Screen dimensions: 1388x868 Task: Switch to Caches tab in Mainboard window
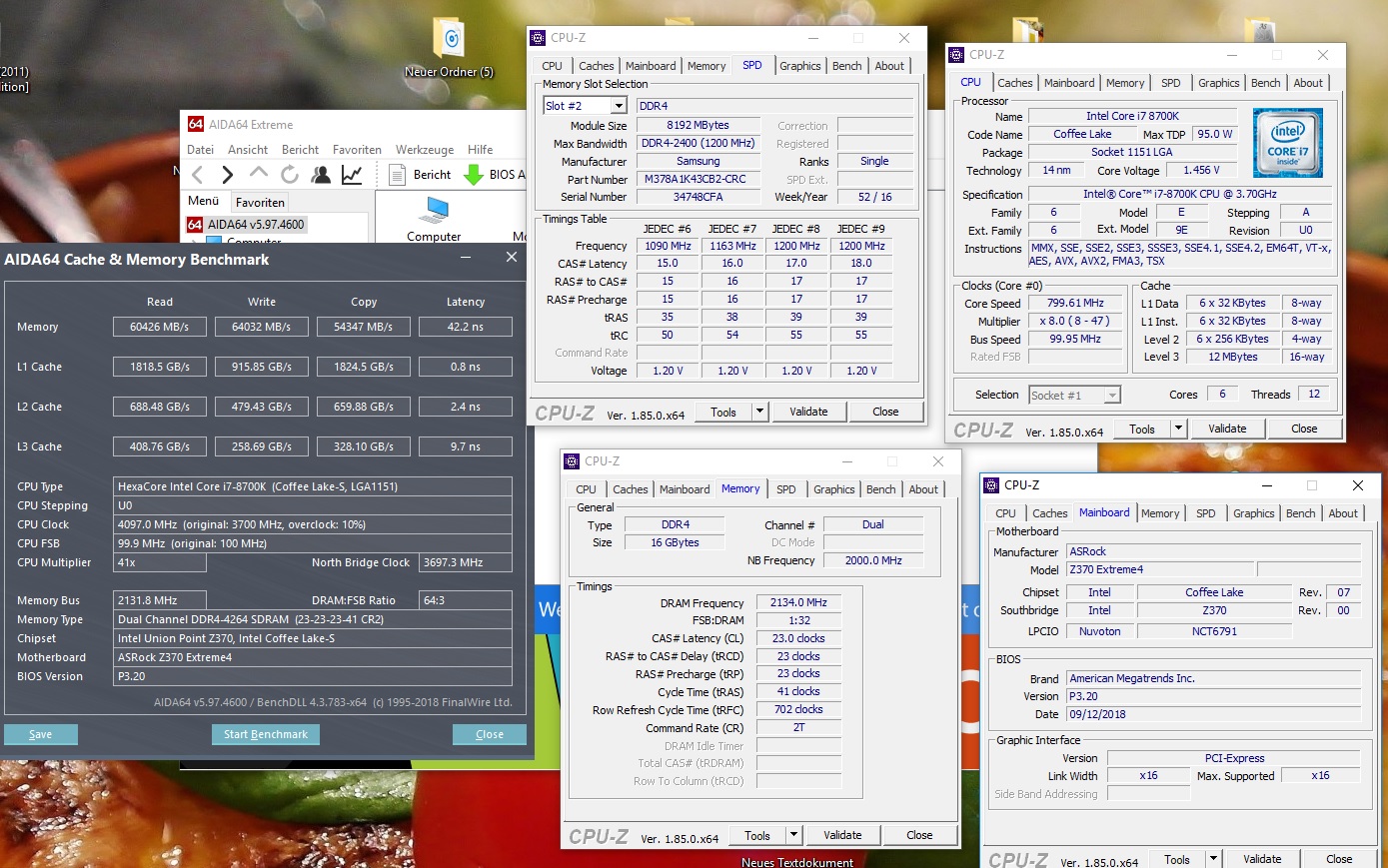coord(1050,513)
